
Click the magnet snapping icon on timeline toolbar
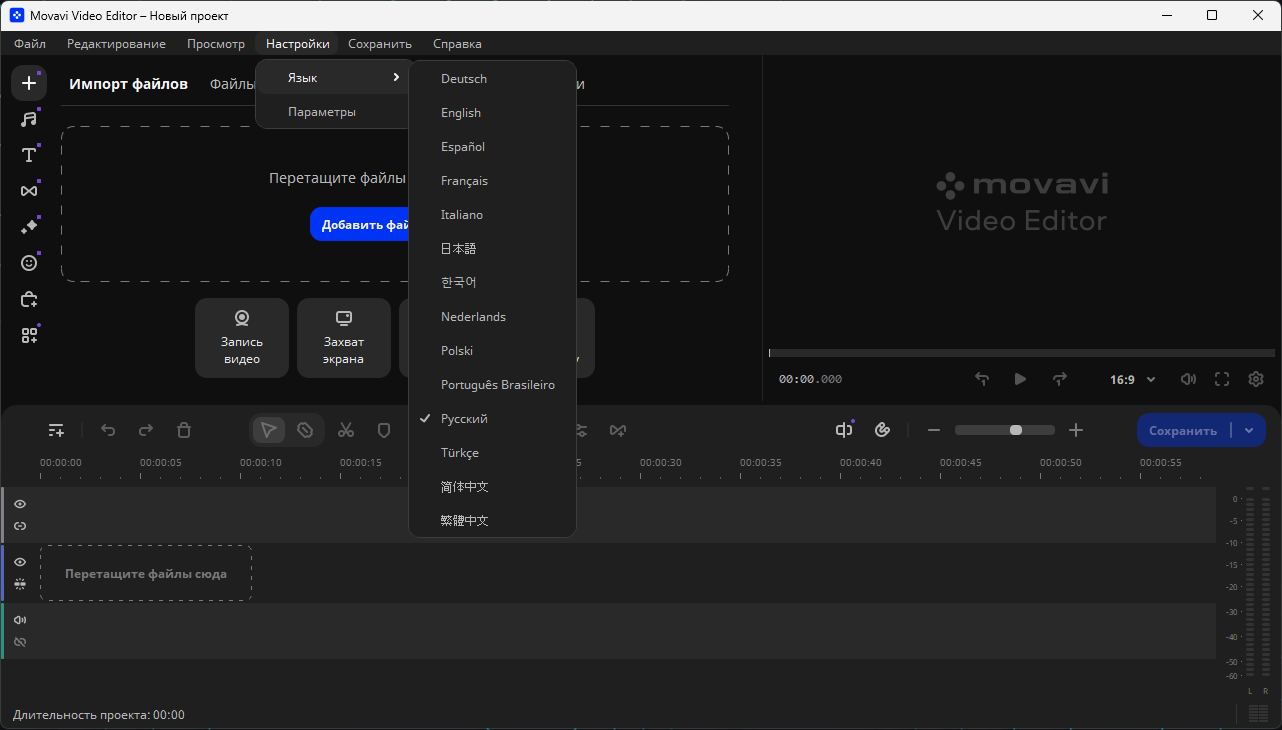point(882,430)
